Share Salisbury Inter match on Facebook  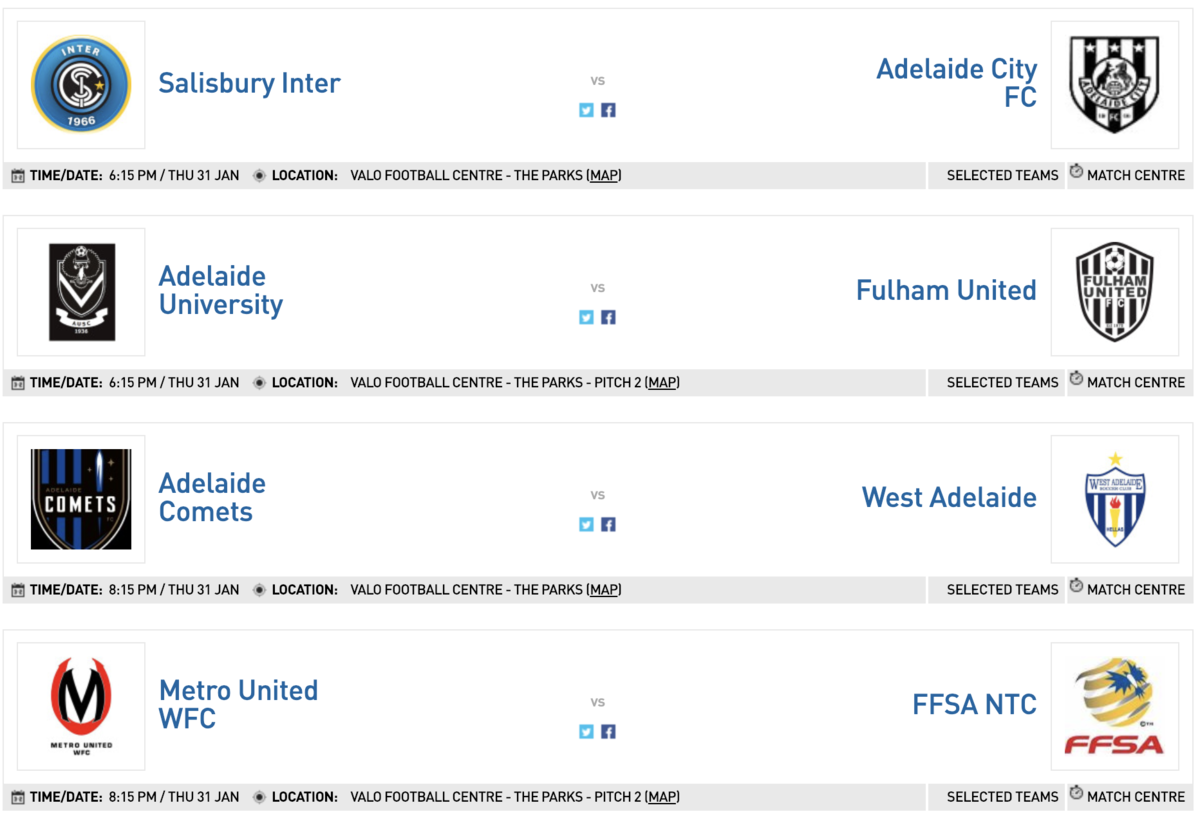click(608, 110)
